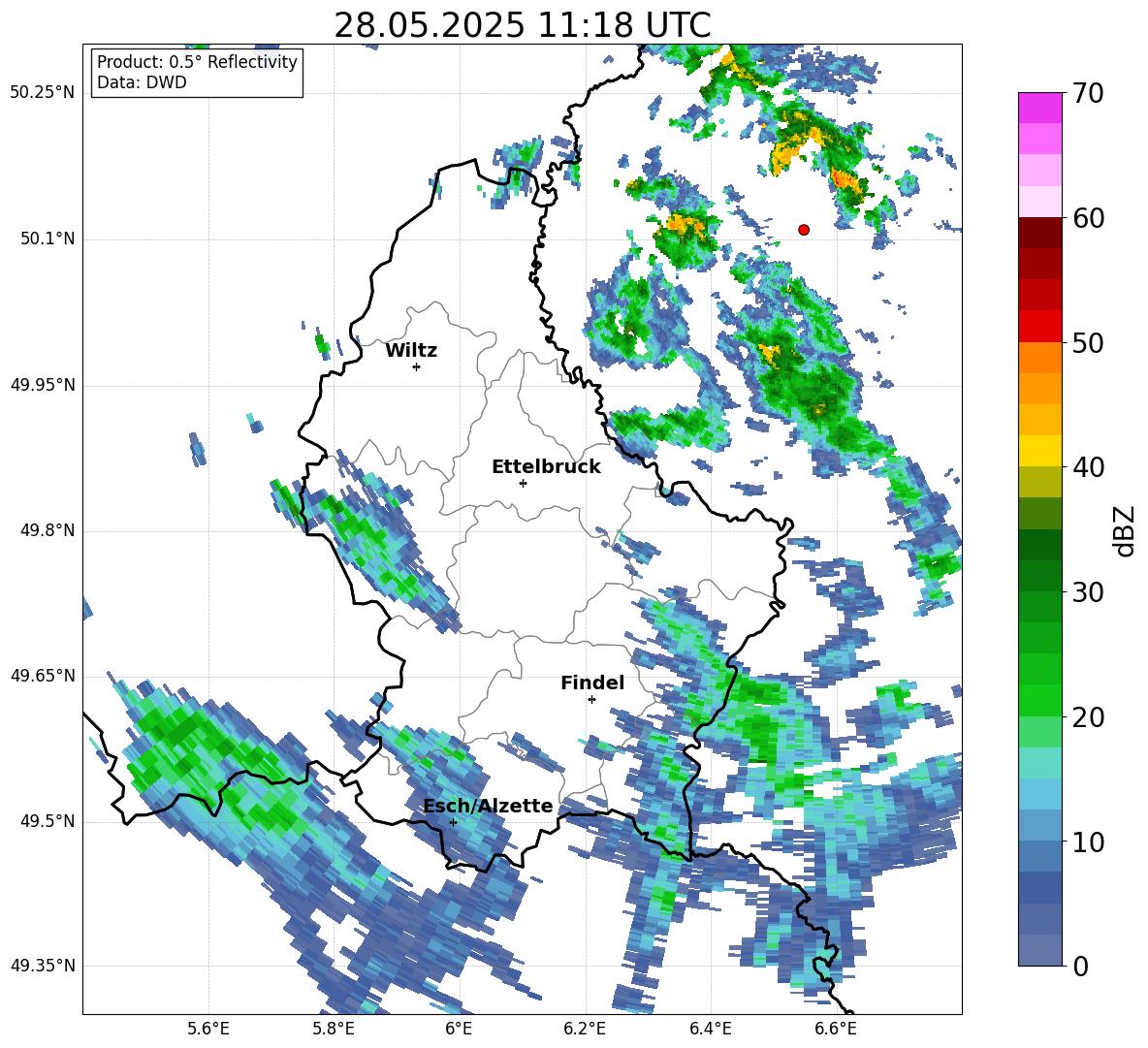Viewport: 1148px width, 1048px height.
Task: Click the 49.35°N latitude label
Action: tap(43, 966)
